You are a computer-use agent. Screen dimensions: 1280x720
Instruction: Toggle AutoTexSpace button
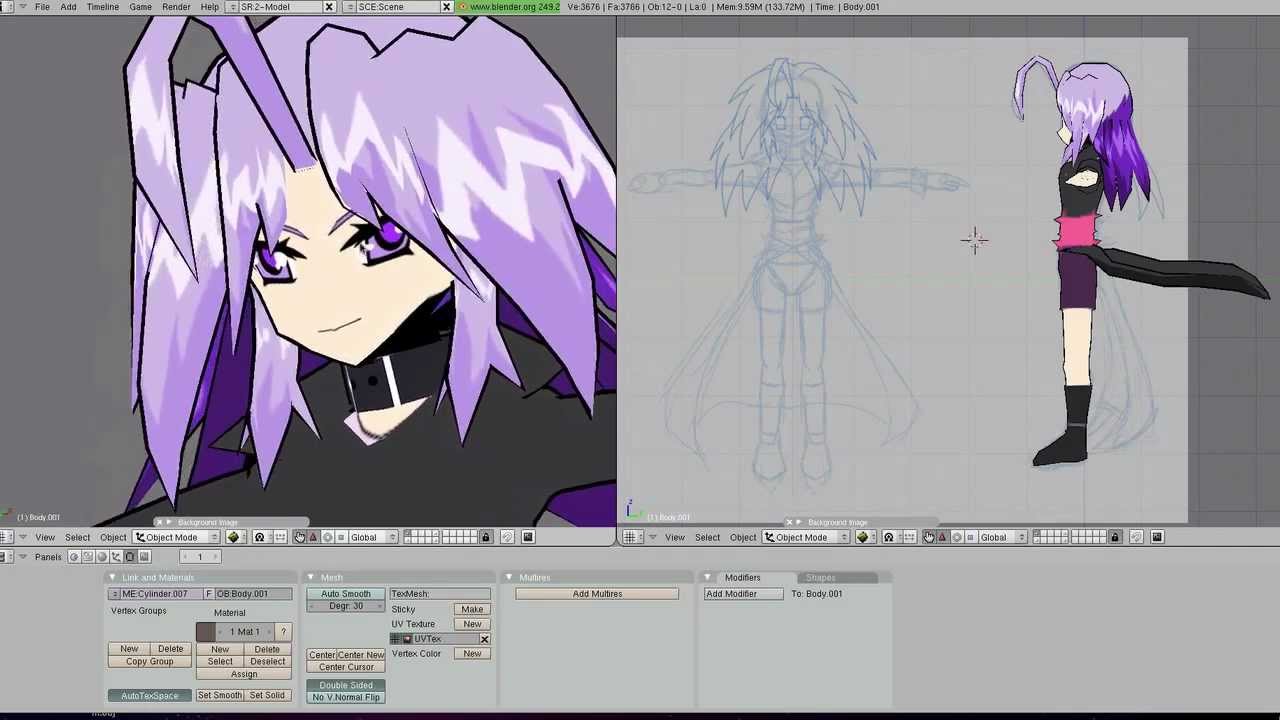150,696
